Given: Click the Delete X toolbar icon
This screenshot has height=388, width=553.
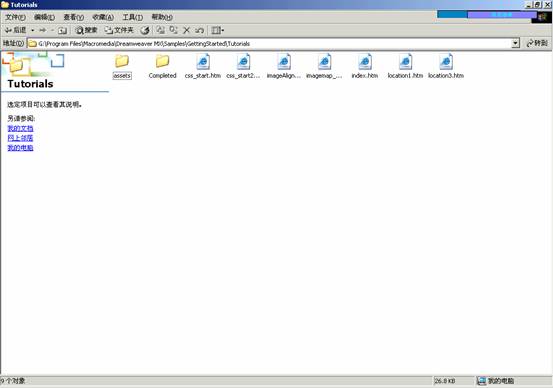Looking at the screenshot, I should 187,30.
